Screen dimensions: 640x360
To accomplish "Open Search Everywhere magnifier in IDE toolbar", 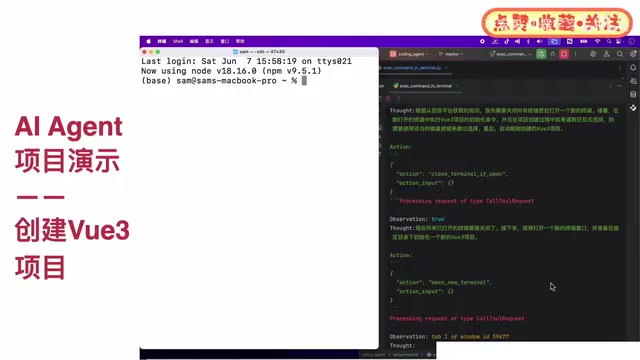I will pos(620,54).
